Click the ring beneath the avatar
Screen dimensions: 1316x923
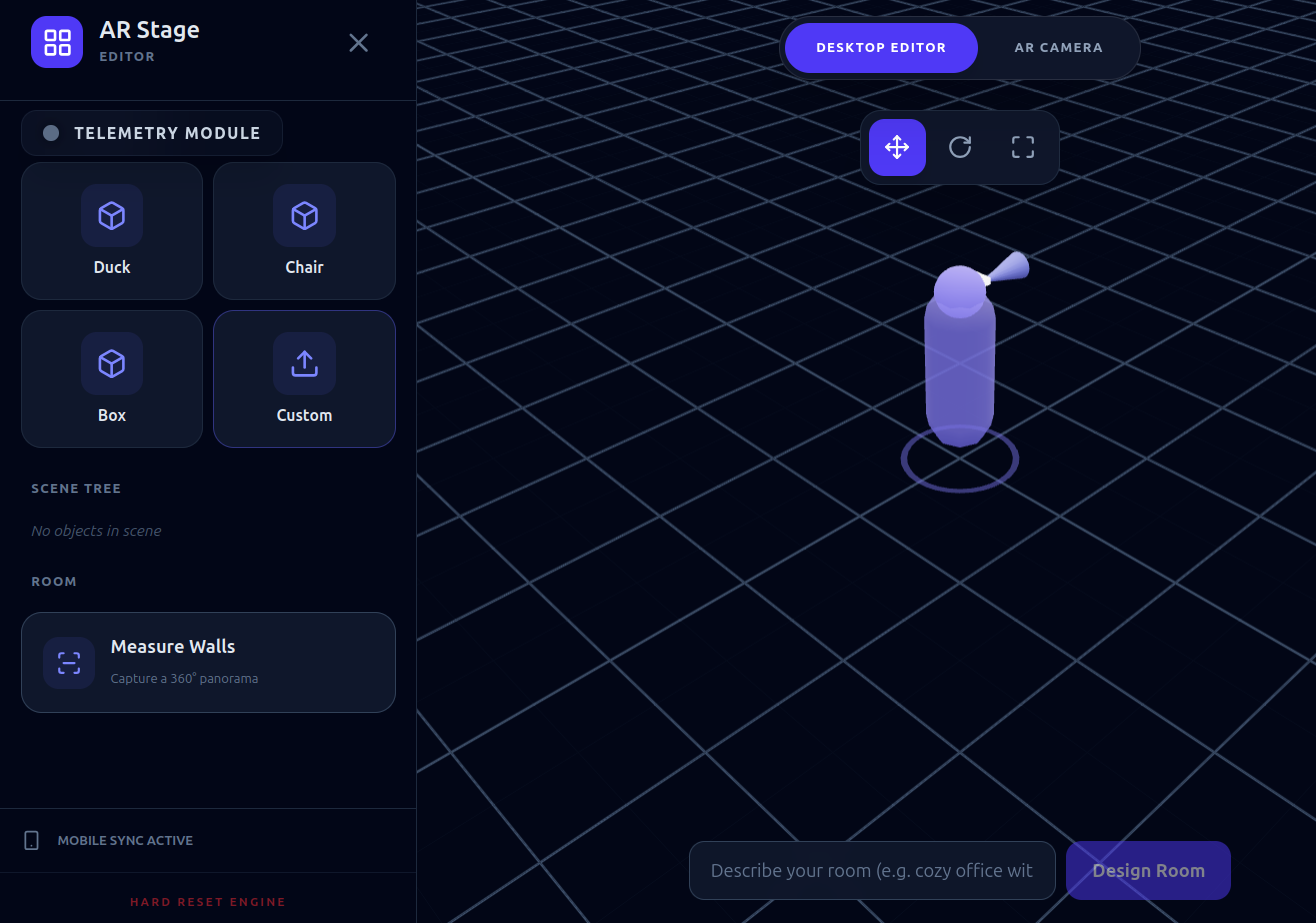[x=960, y=460]
